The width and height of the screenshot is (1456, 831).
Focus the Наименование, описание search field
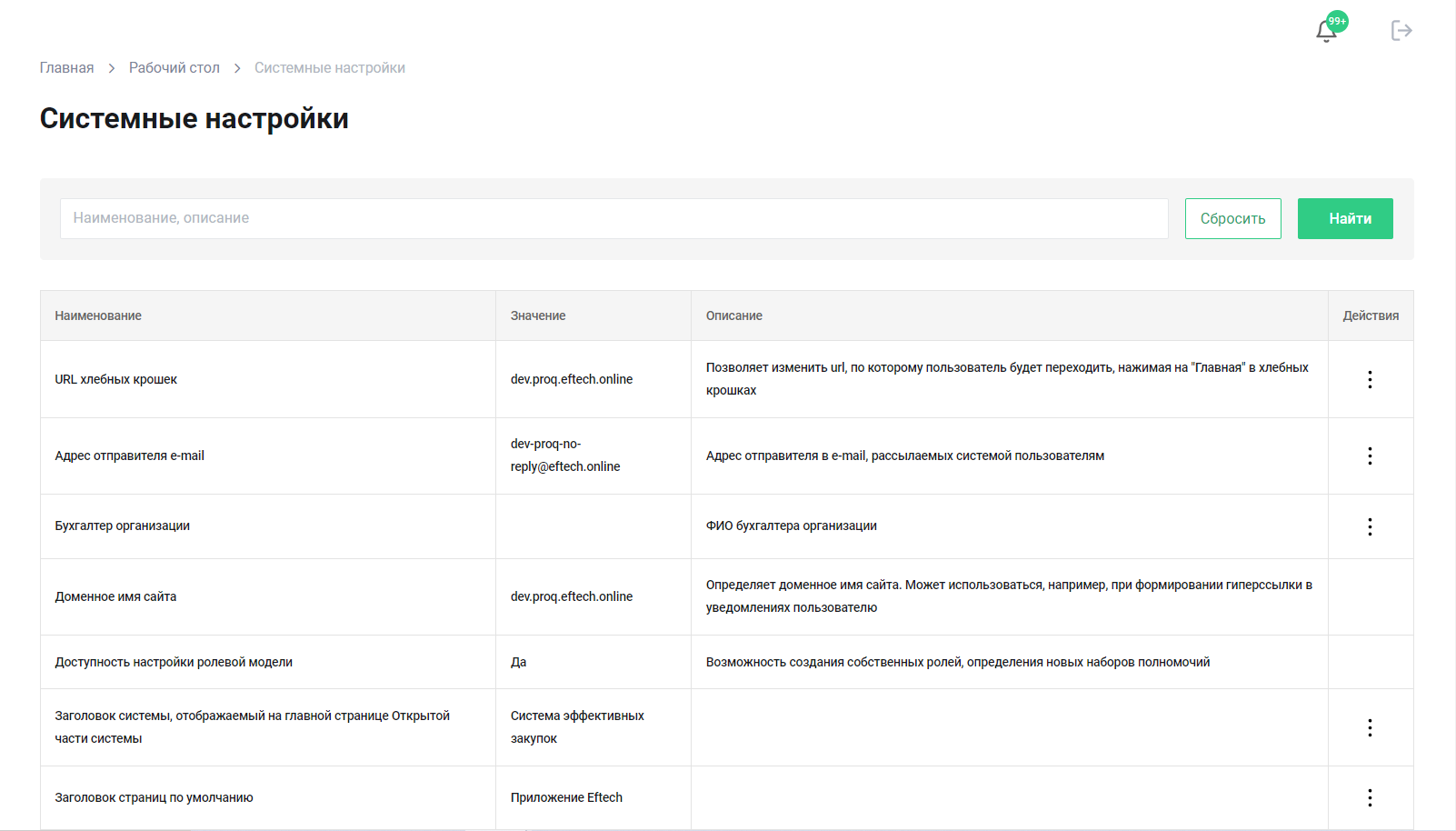point(614,218)
